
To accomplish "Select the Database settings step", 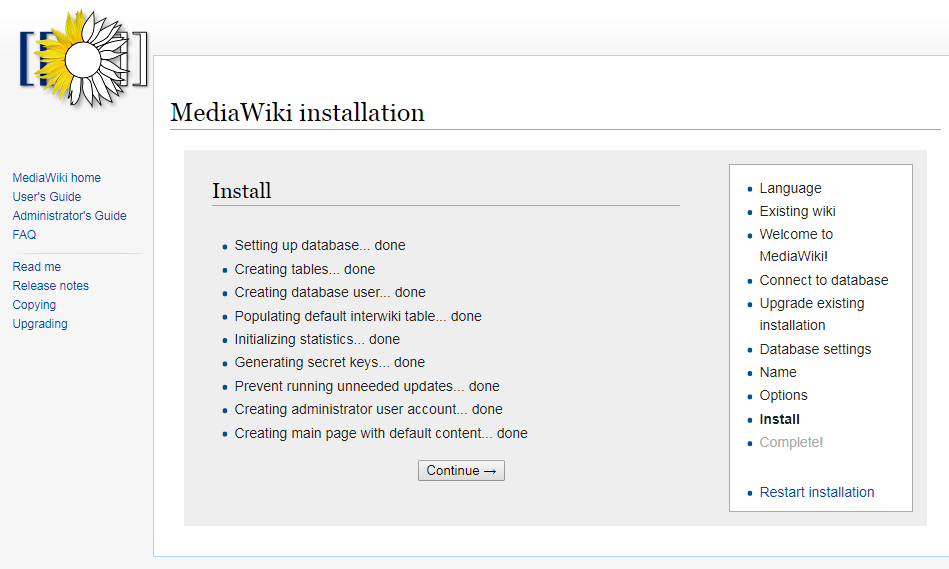I will click(815, 349).
